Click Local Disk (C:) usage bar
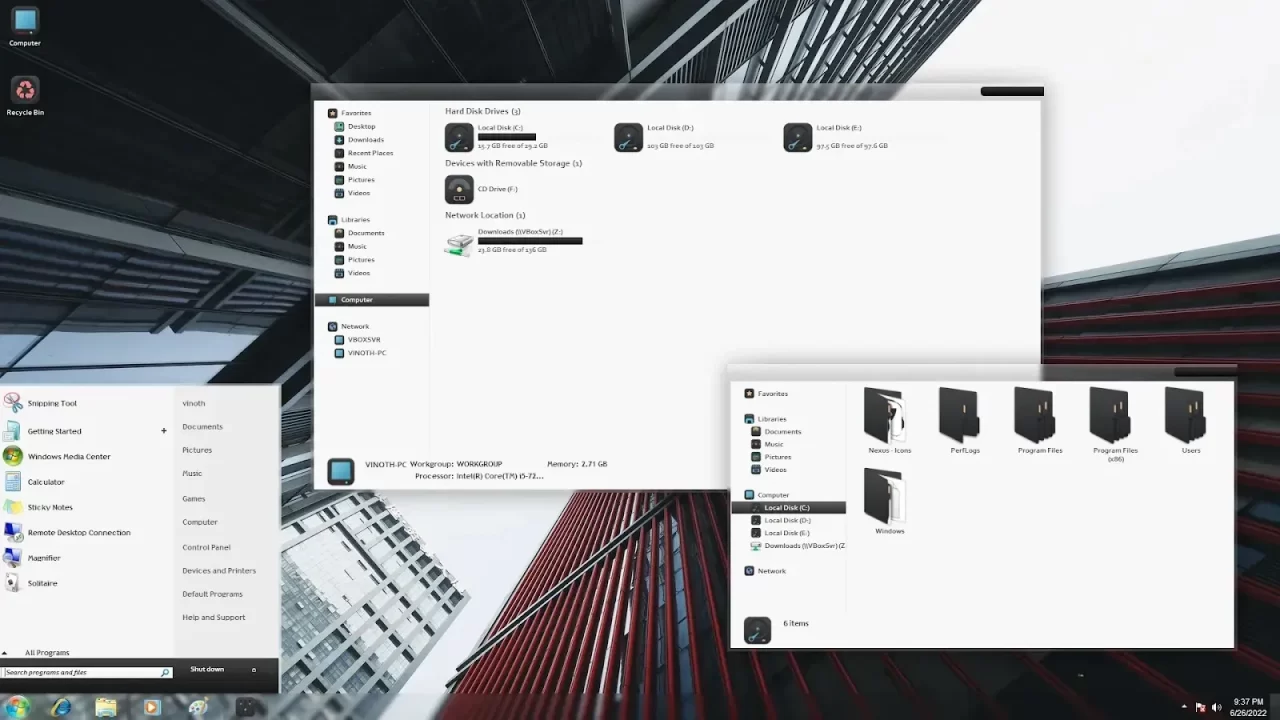 pyautogui.click(x=507, y=137)
